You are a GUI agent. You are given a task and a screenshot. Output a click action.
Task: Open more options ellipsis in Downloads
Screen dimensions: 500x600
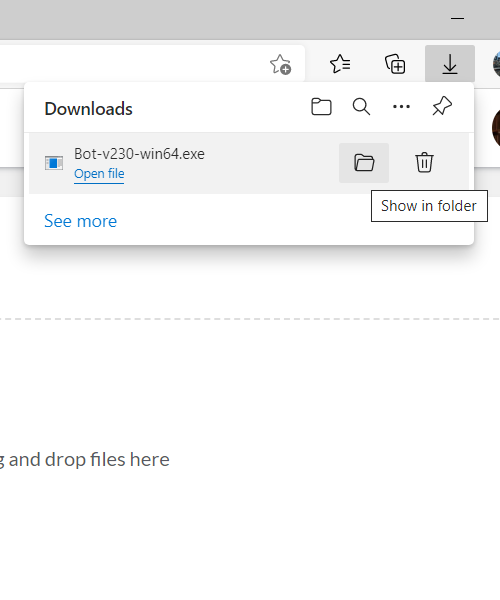(x=401, y=107)
